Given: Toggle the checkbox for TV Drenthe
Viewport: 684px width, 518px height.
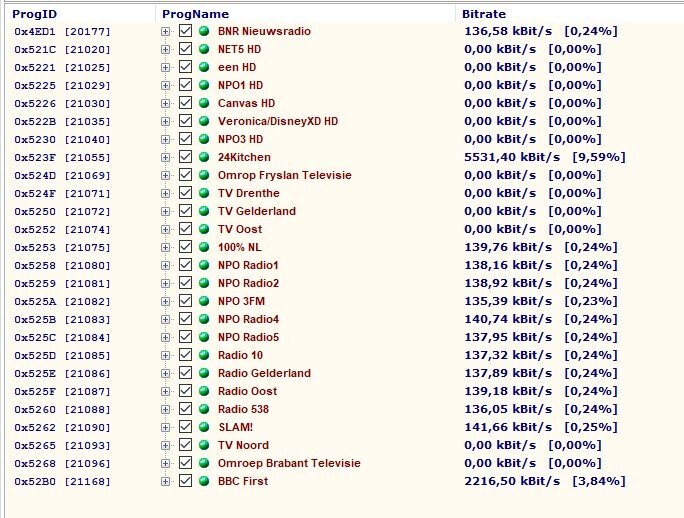Looking at the screenshot, I should [x=185, y=193].
